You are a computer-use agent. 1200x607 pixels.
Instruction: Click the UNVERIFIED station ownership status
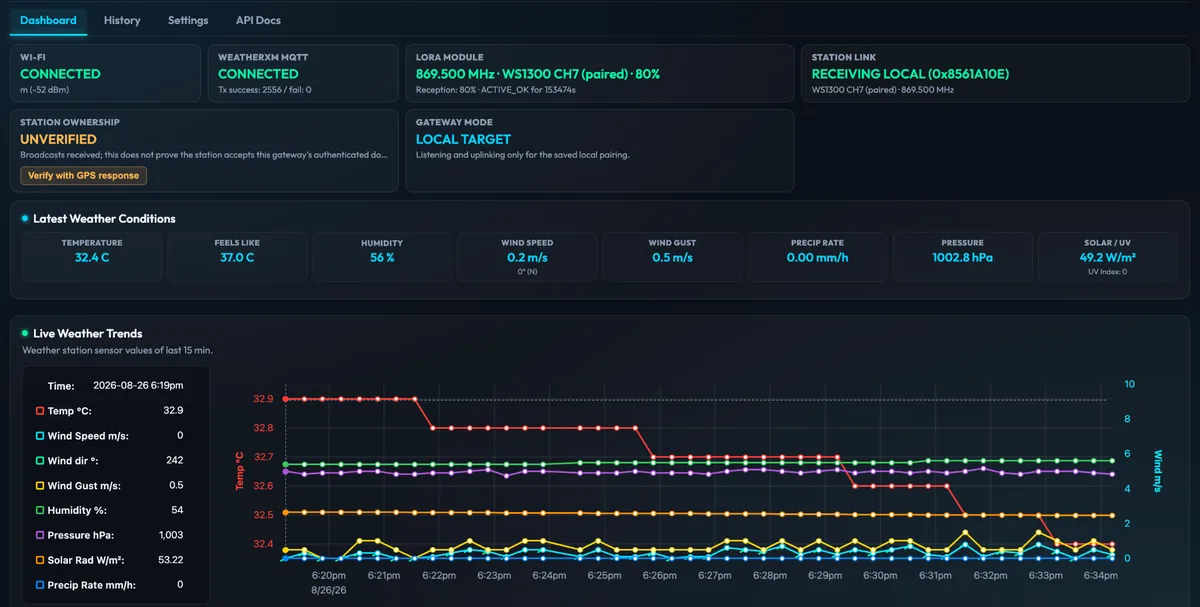point(58,139)
